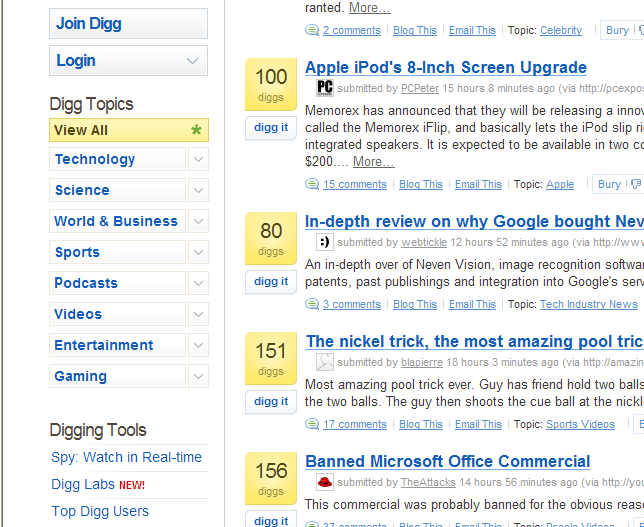Open the Podcasts topic
Image resolution: width=644 pixels, height=527 pixels.
tap(117, 283)
